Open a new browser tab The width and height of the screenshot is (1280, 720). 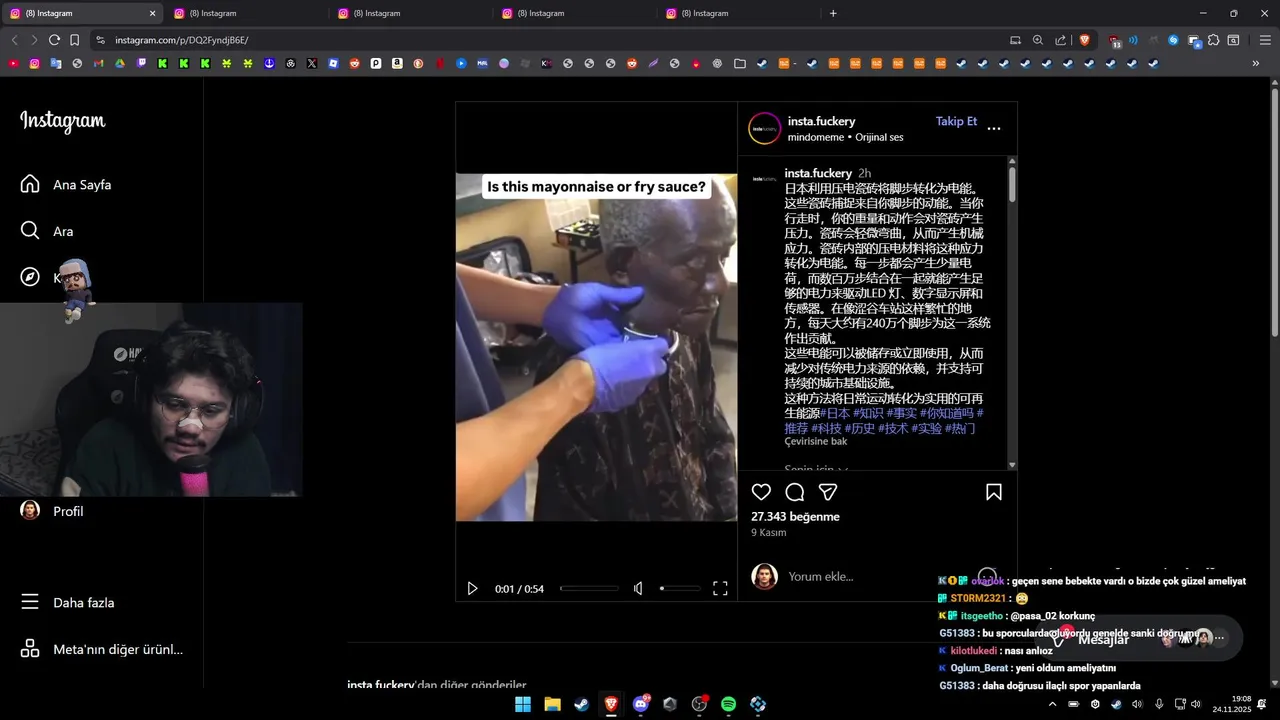[833, 13]
